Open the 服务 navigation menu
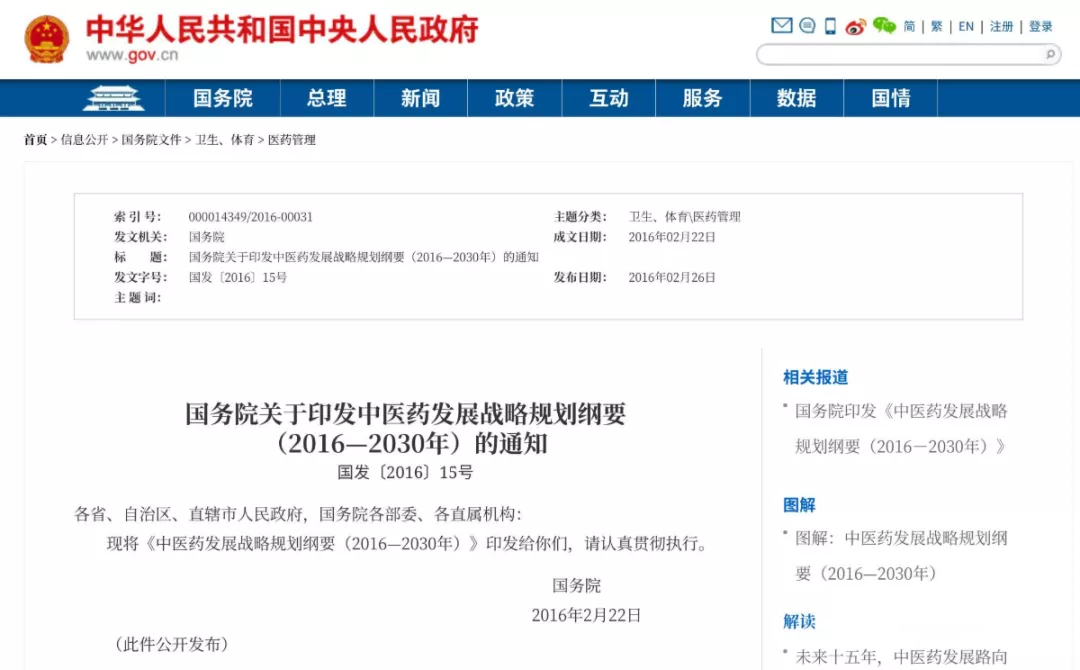The width and height of the screenshot is (1080, 670). click(x=702, y=98)
